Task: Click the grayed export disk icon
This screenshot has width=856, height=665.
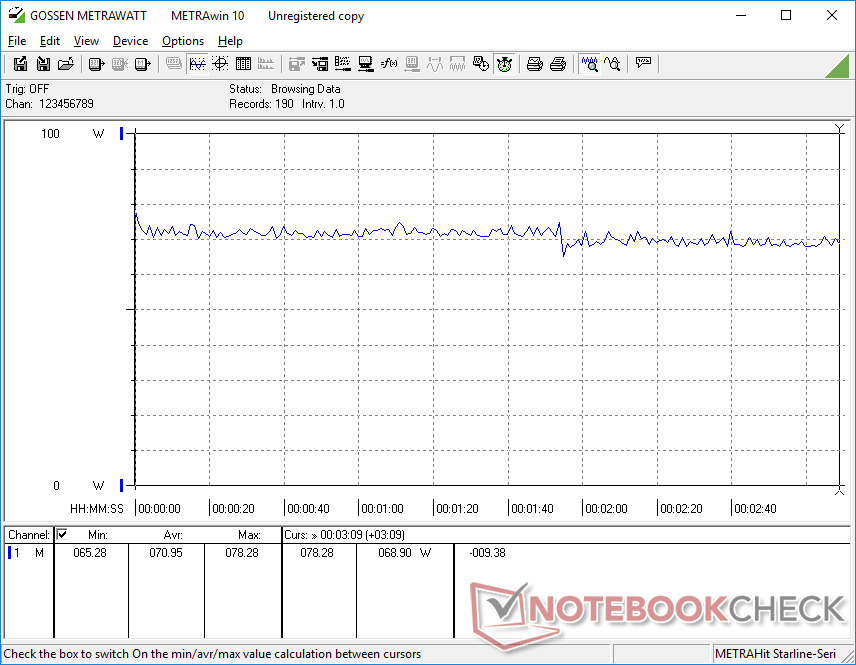Action: [x=296, y=64]
